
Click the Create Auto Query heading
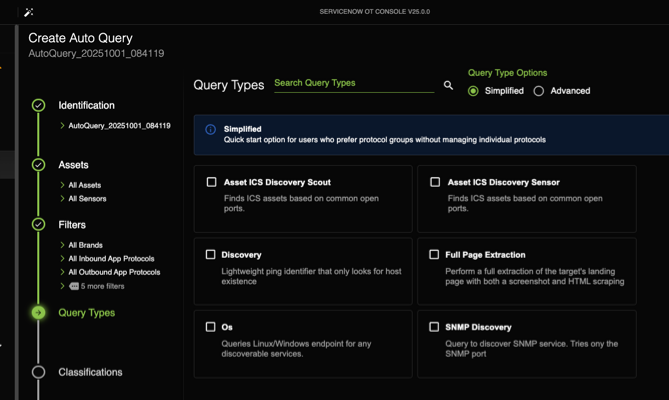[x=80, y=38]
